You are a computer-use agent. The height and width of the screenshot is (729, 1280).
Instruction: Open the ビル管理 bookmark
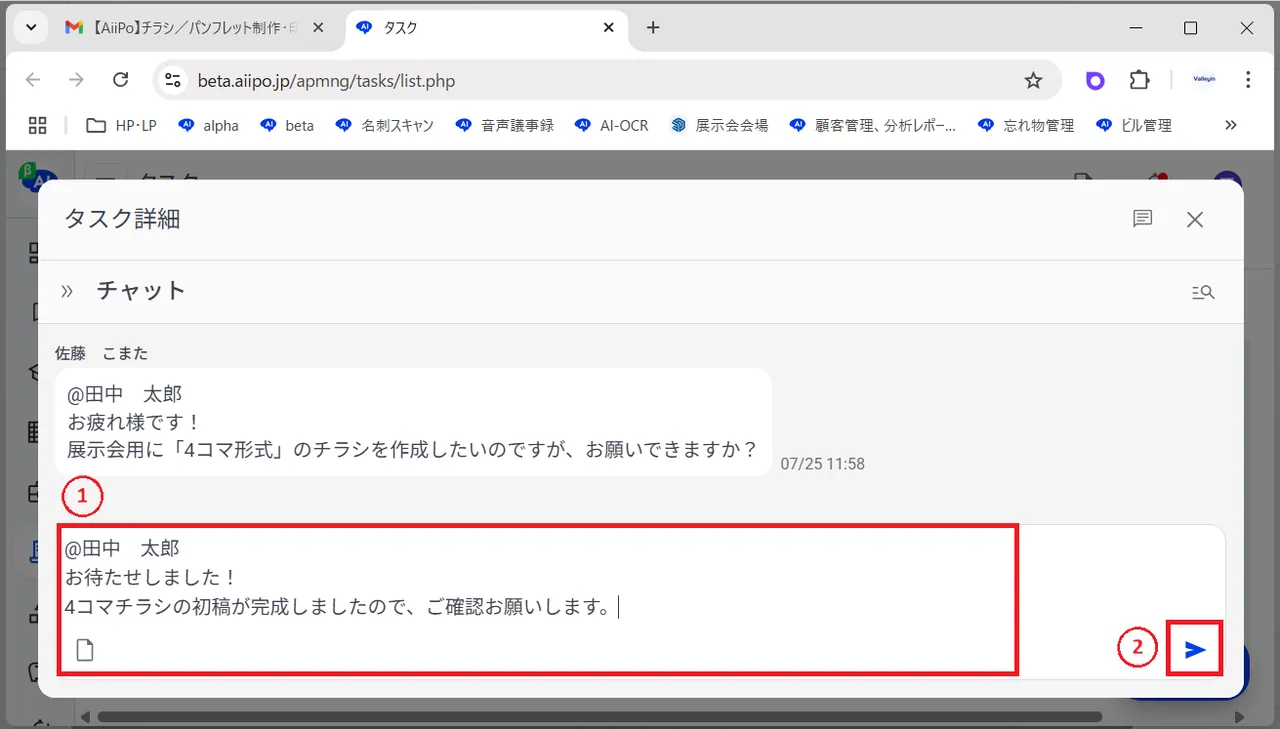[1134, 125]
